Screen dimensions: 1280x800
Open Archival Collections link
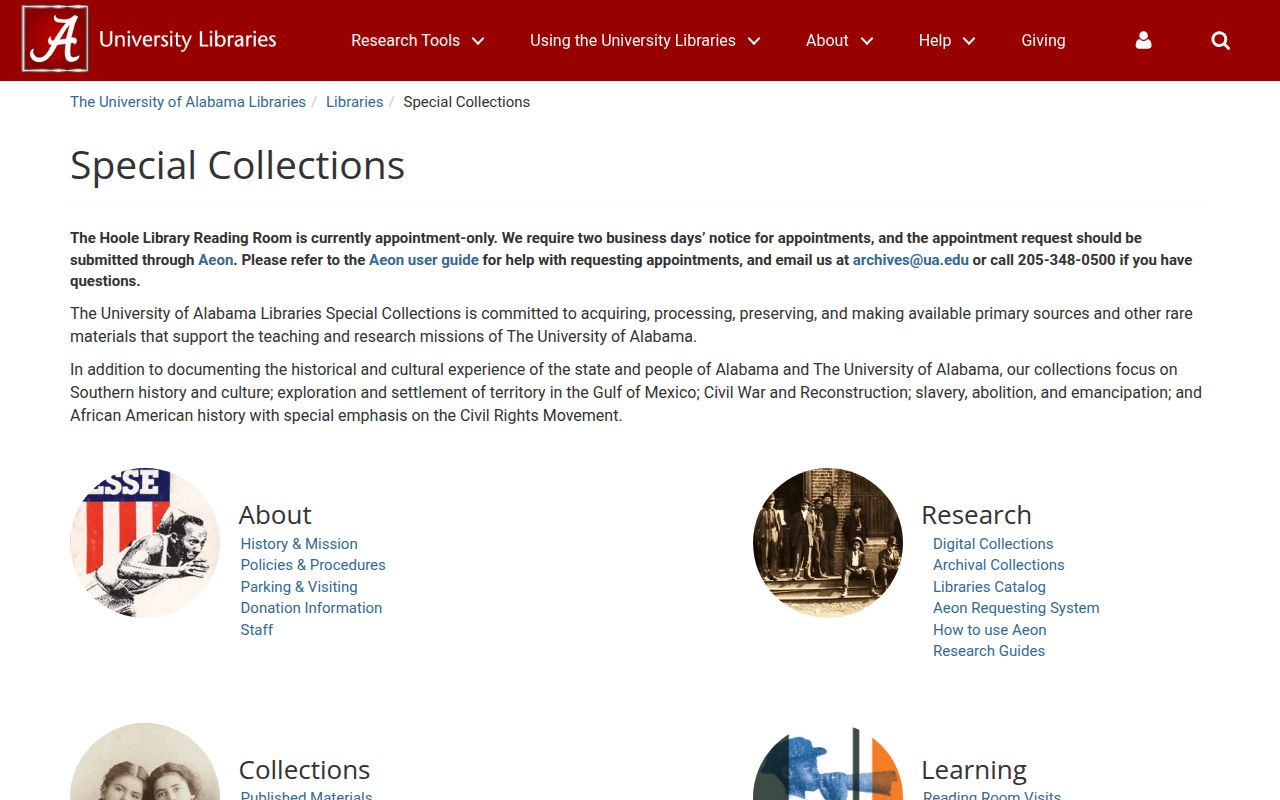point(999,565)
